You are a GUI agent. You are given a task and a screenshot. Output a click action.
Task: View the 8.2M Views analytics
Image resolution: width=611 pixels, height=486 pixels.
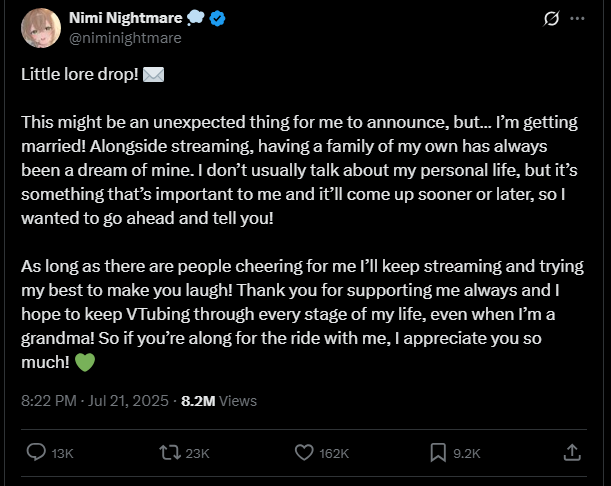pyautogui.click(x=219, y=401)
